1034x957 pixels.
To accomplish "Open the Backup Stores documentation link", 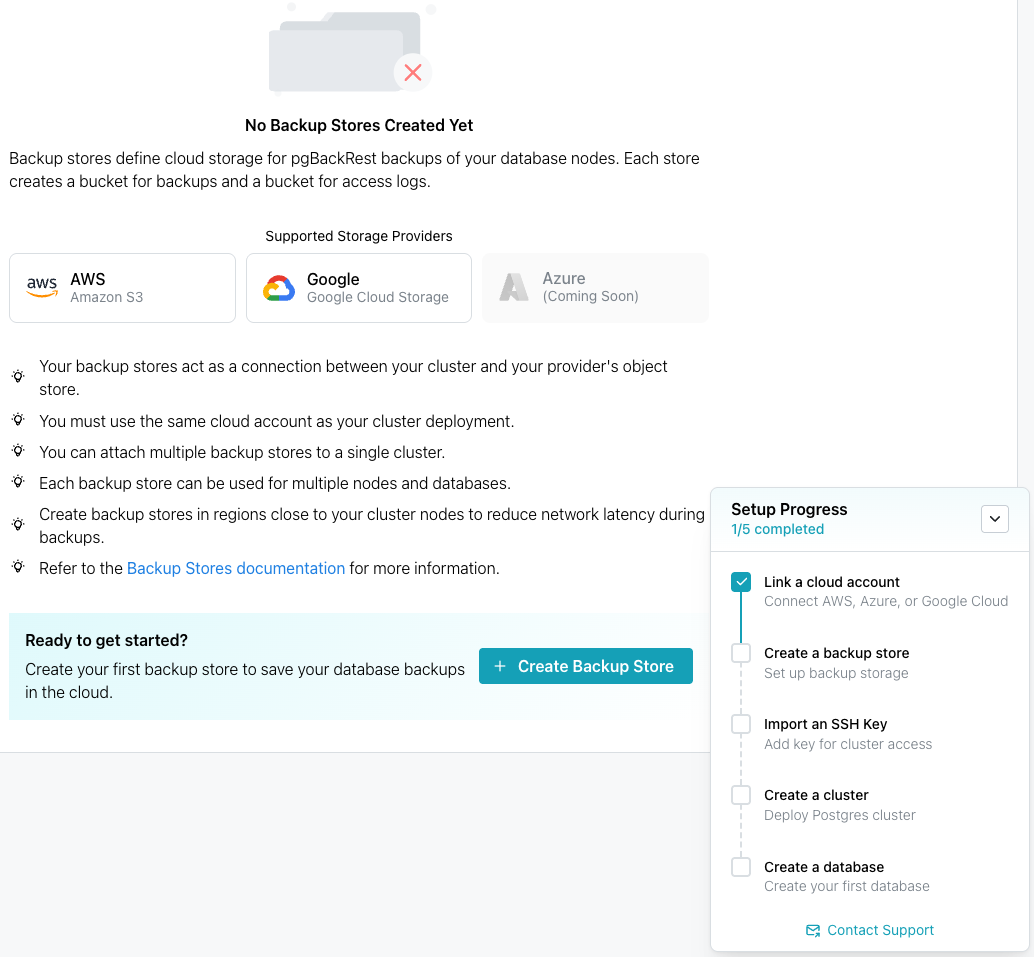I will 236,568.
